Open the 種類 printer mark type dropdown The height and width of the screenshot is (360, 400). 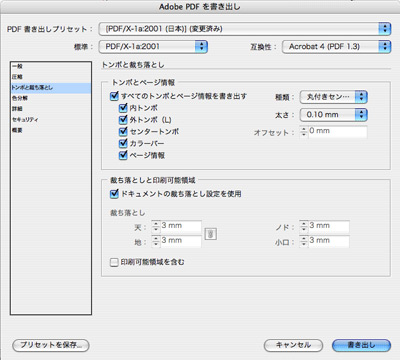pos(334,97)
